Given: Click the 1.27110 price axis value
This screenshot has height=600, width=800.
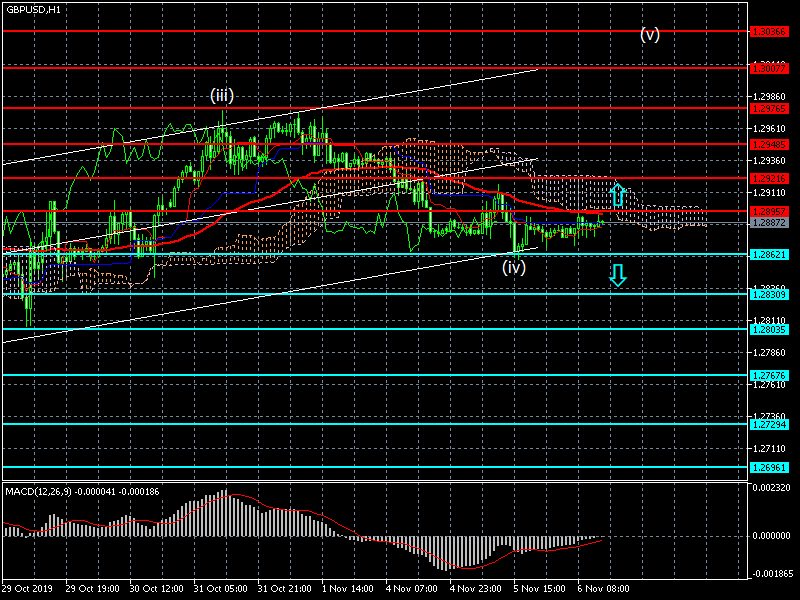Looking at the screenshot, I should tap(769, 448).
